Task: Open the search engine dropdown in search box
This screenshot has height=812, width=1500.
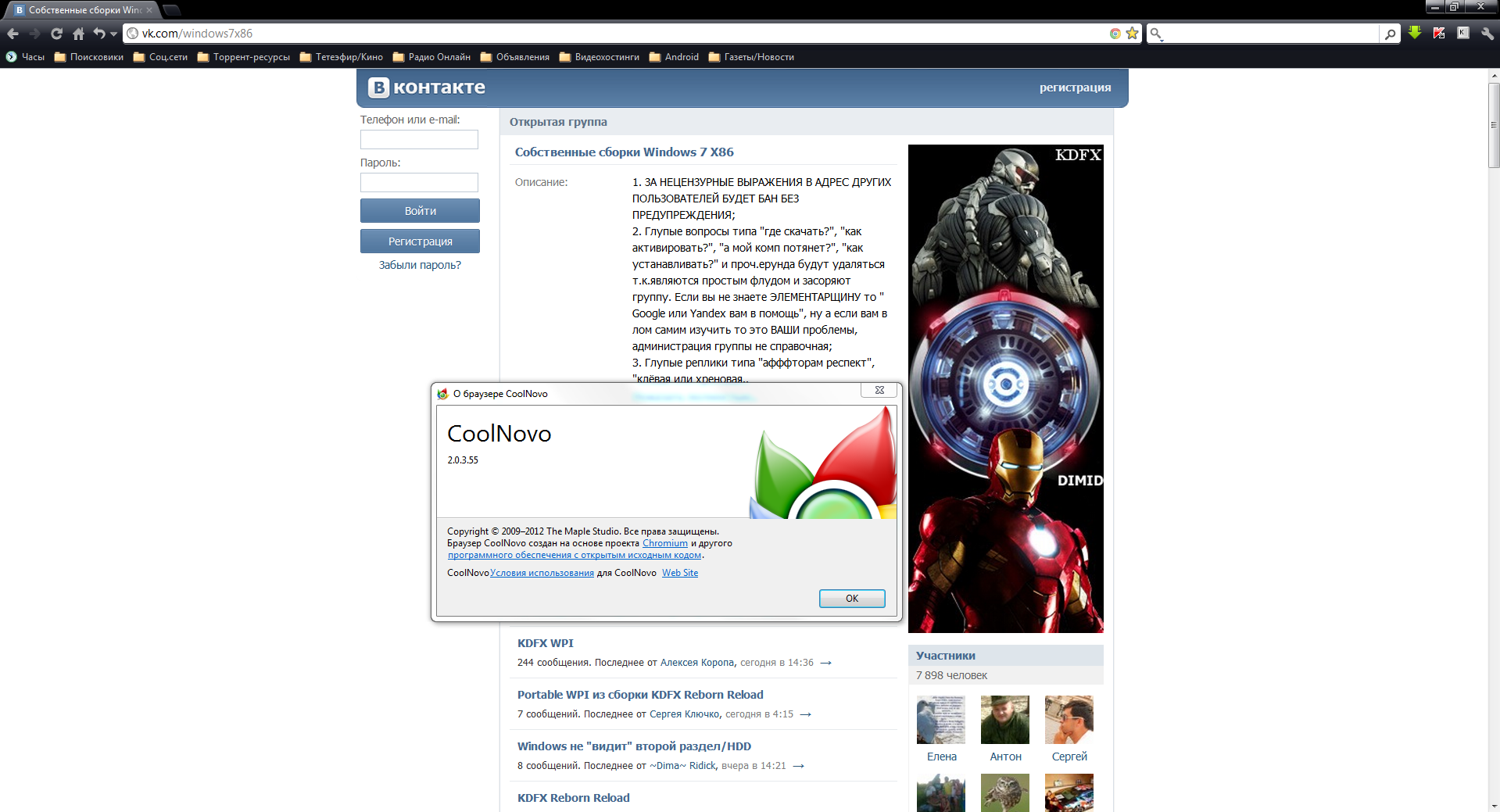Action: (1156, 34)
